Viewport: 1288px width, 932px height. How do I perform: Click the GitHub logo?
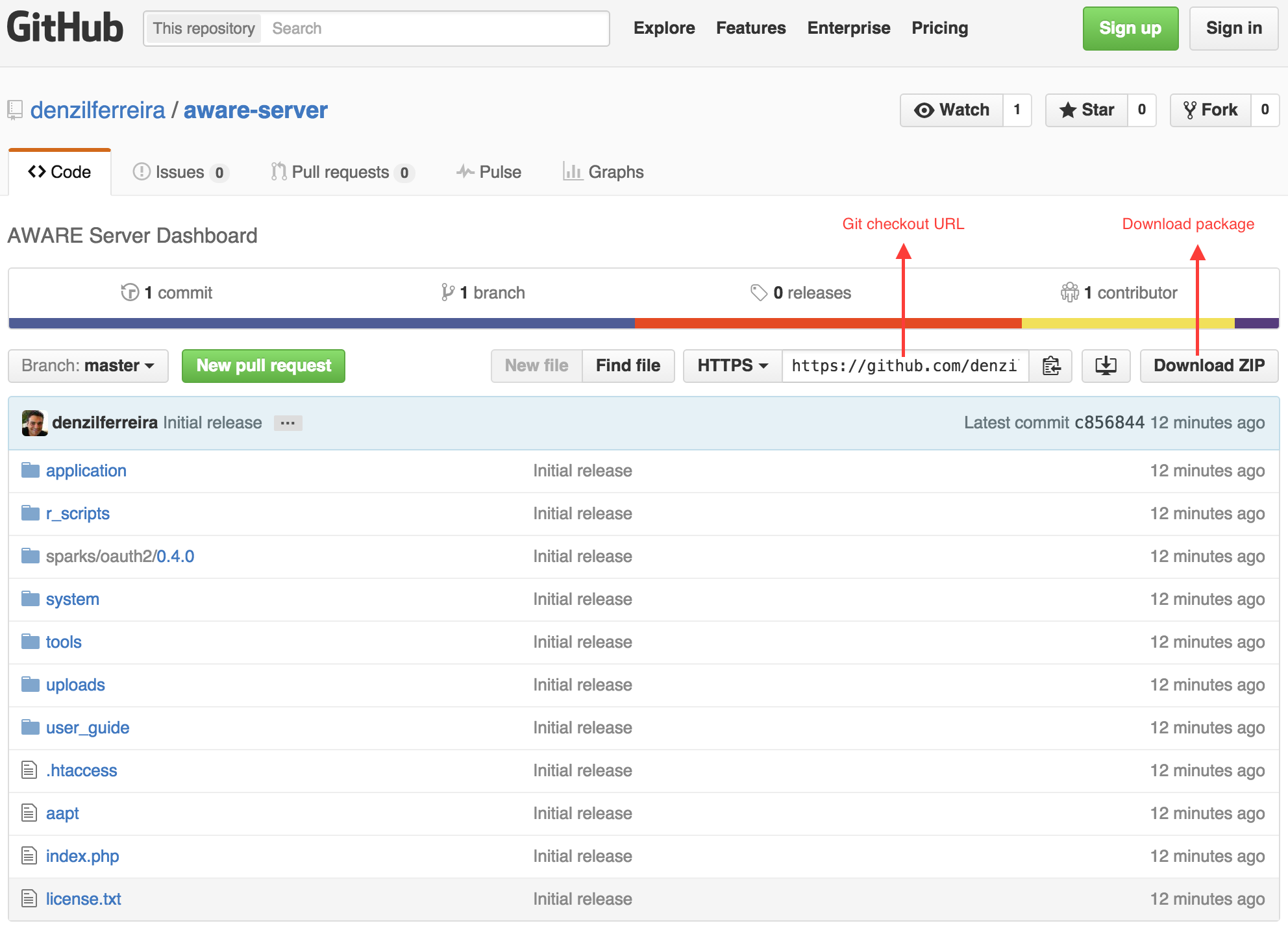coord(65,27)
